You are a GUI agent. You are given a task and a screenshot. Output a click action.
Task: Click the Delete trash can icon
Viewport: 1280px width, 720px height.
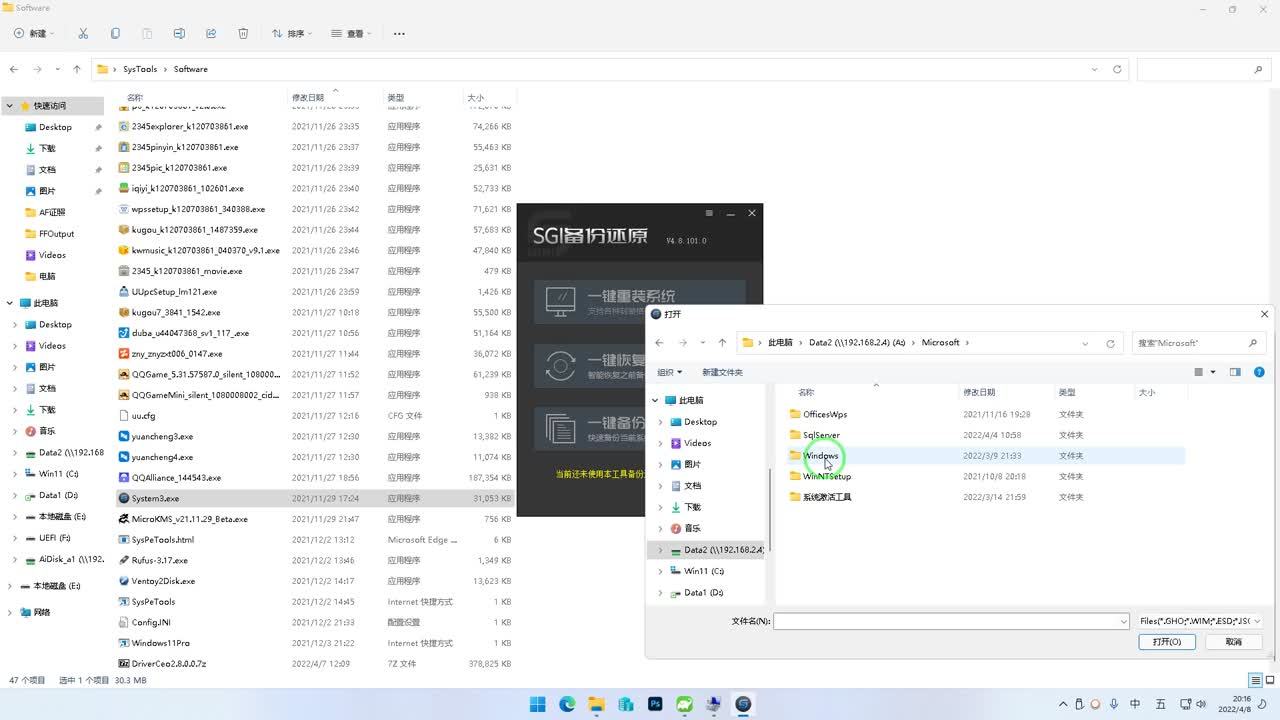[243, 33]
